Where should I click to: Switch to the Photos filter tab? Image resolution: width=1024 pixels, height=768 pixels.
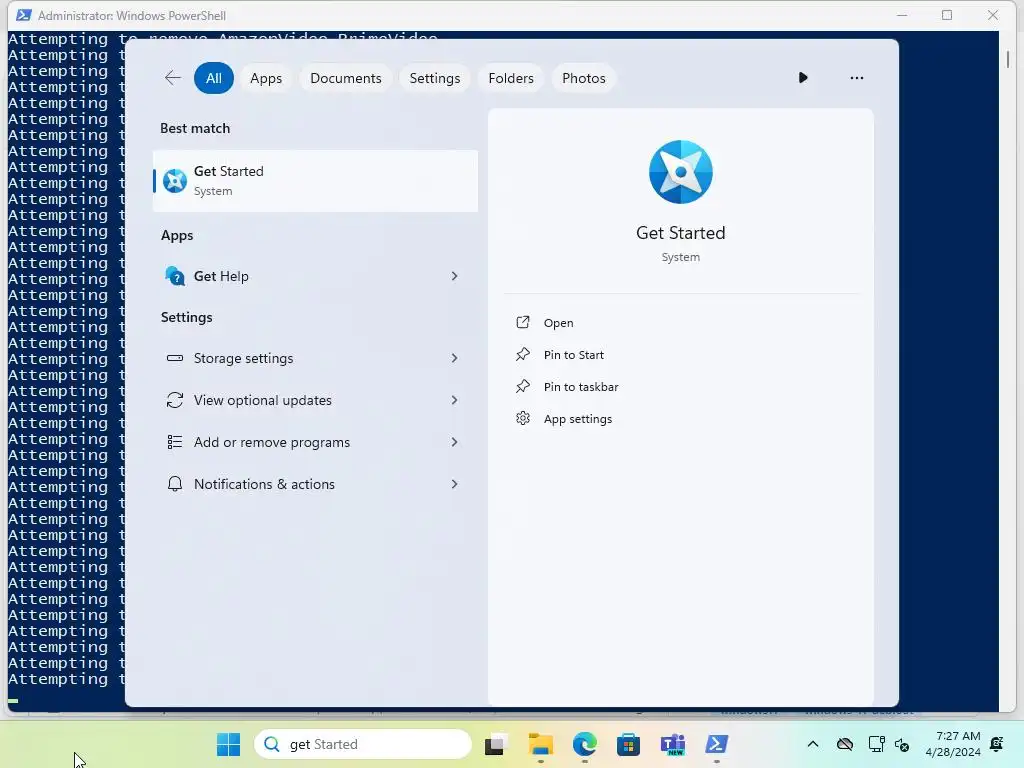[x=584, y=78]
